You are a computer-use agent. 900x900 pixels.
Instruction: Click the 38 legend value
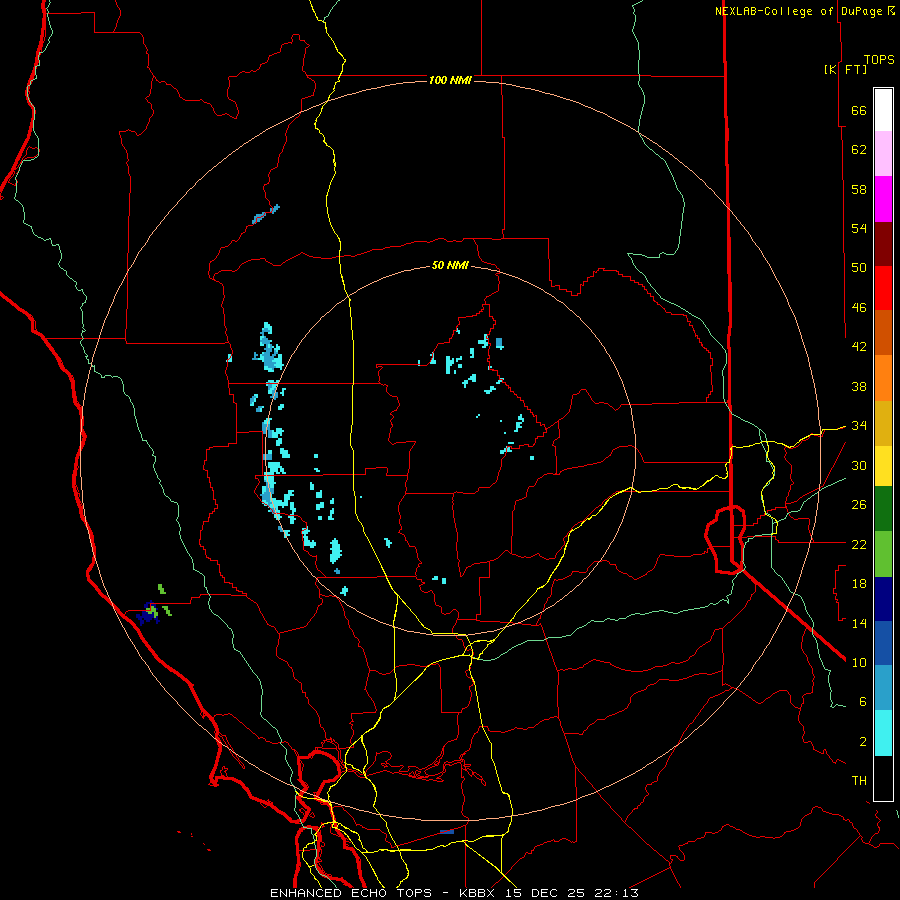tap(859, 386)
